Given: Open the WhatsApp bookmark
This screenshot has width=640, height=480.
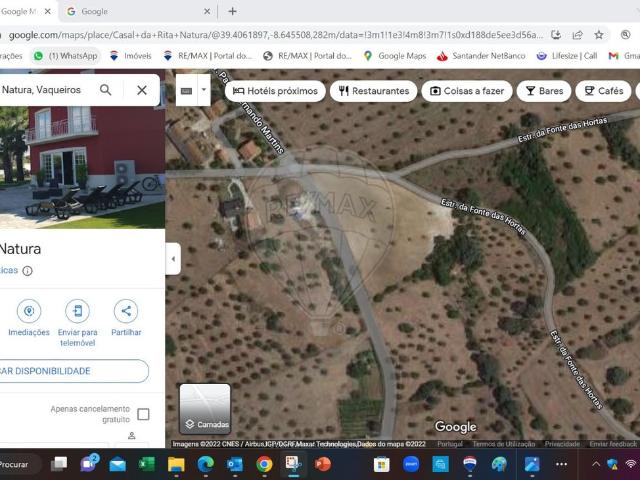Looking at the screenshot, I should 66,56.
